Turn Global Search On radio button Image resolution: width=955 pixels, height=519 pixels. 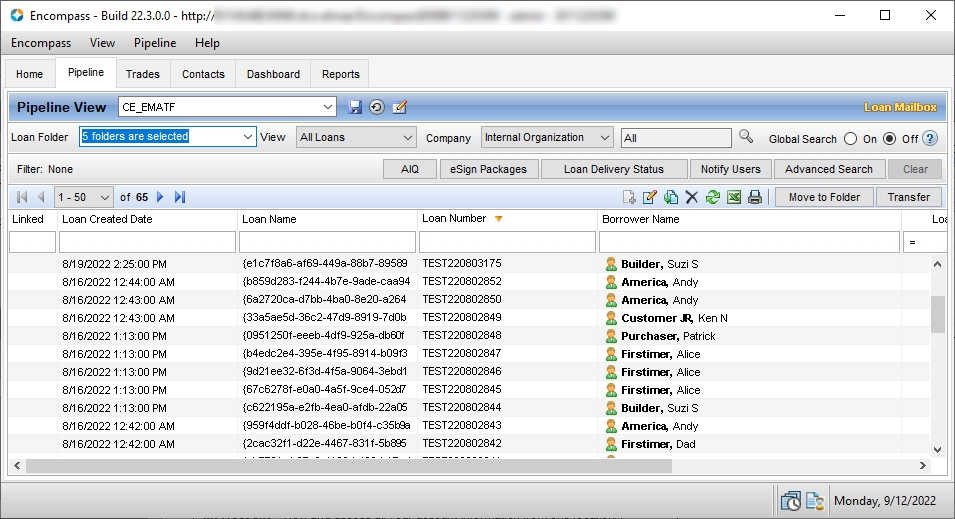tap(851, 139)
